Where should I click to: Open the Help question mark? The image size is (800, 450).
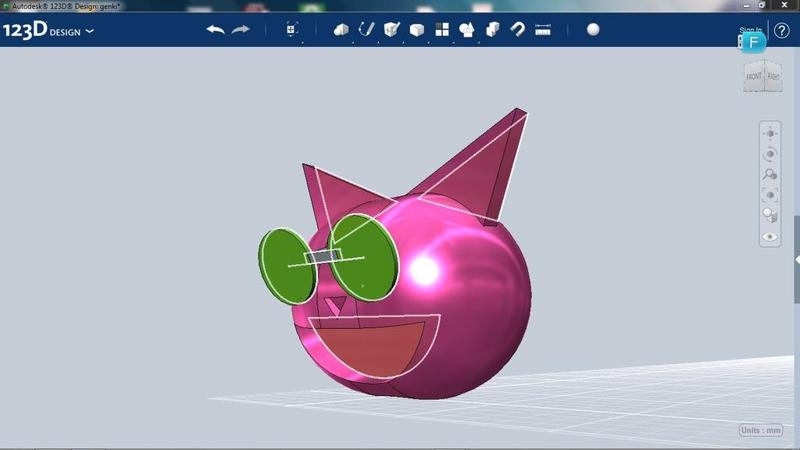[x=782, y=31]
